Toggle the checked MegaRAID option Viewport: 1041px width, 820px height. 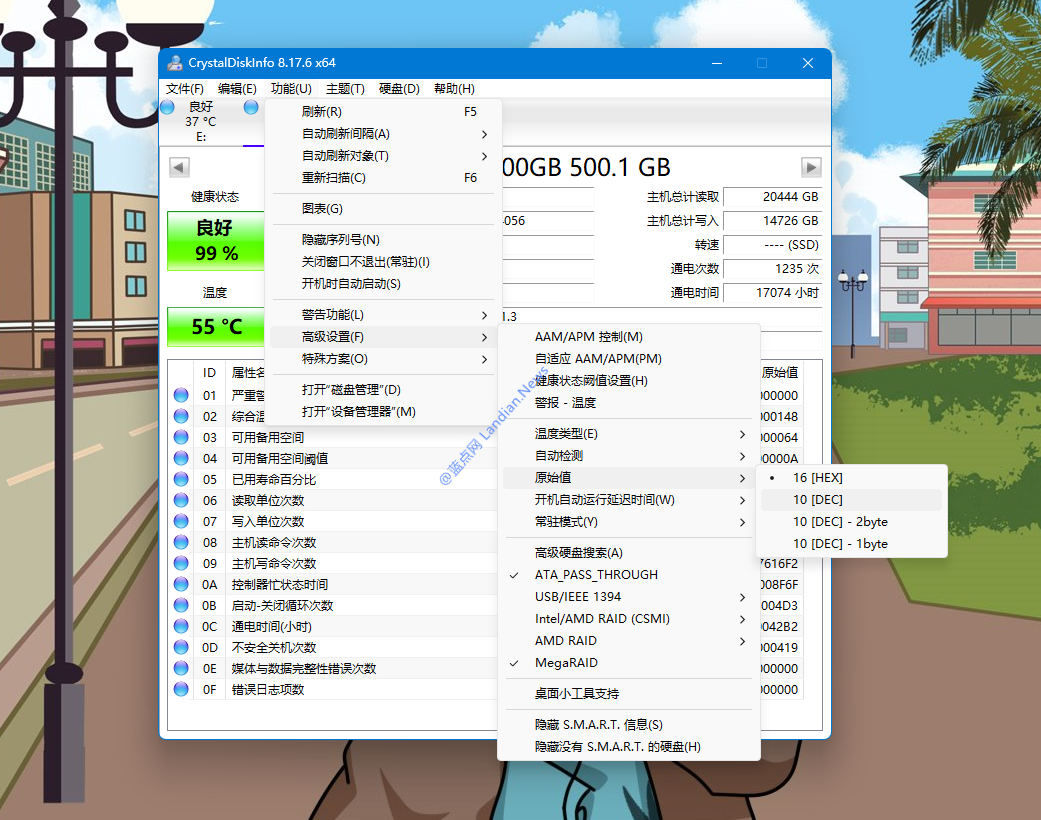(628, 663)
